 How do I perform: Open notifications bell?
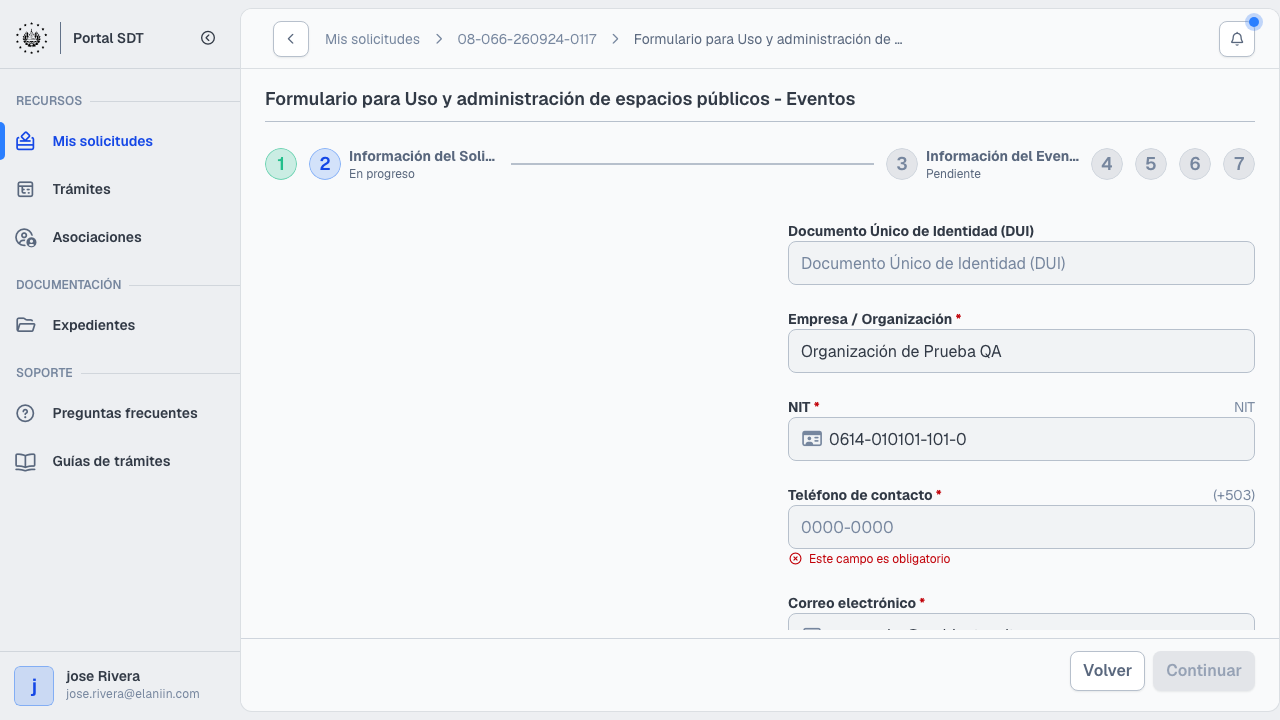click(1237, 39)
